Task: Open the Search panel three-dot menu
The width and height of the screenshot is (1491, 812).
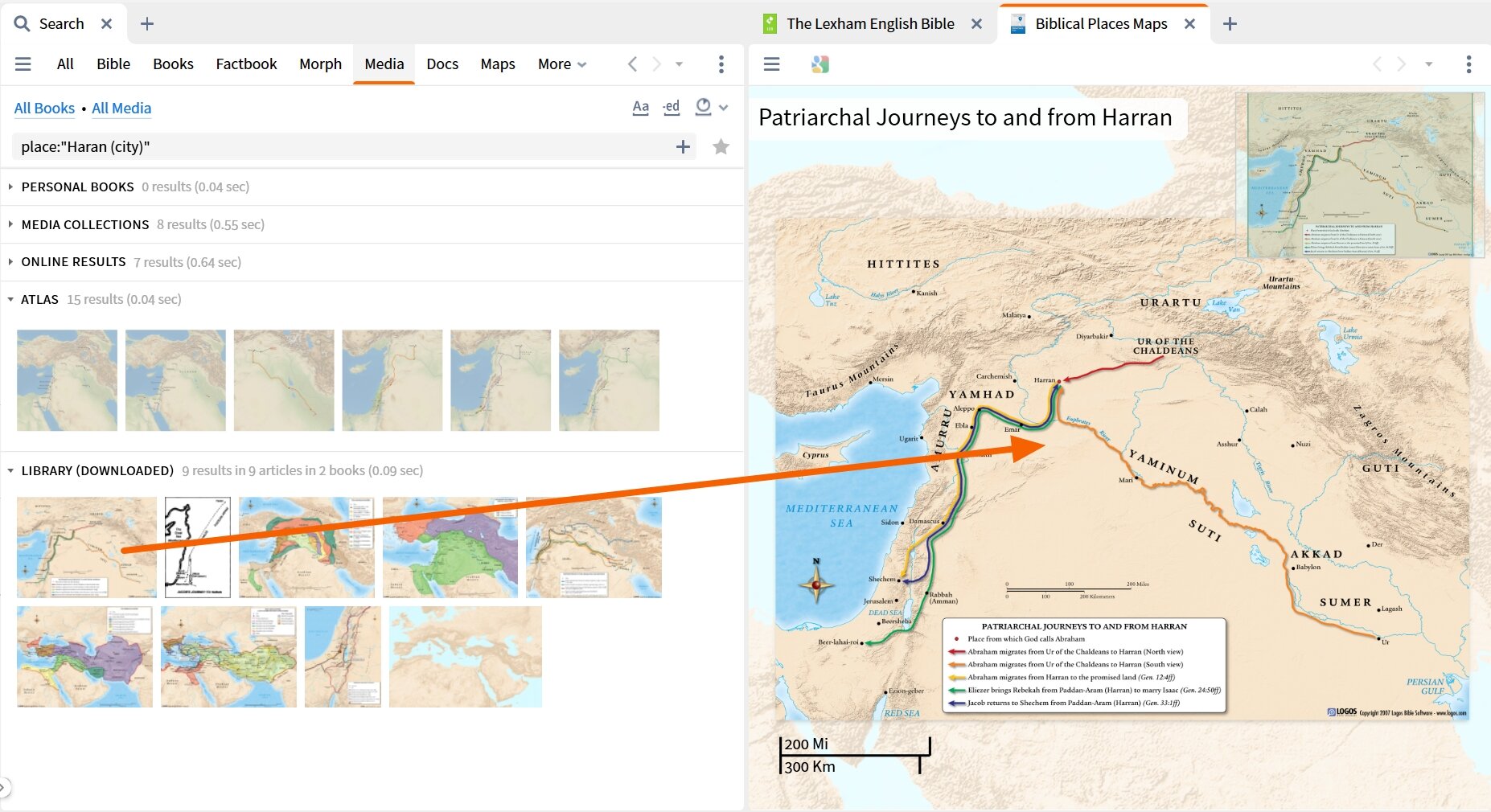Action: (721, 64)
